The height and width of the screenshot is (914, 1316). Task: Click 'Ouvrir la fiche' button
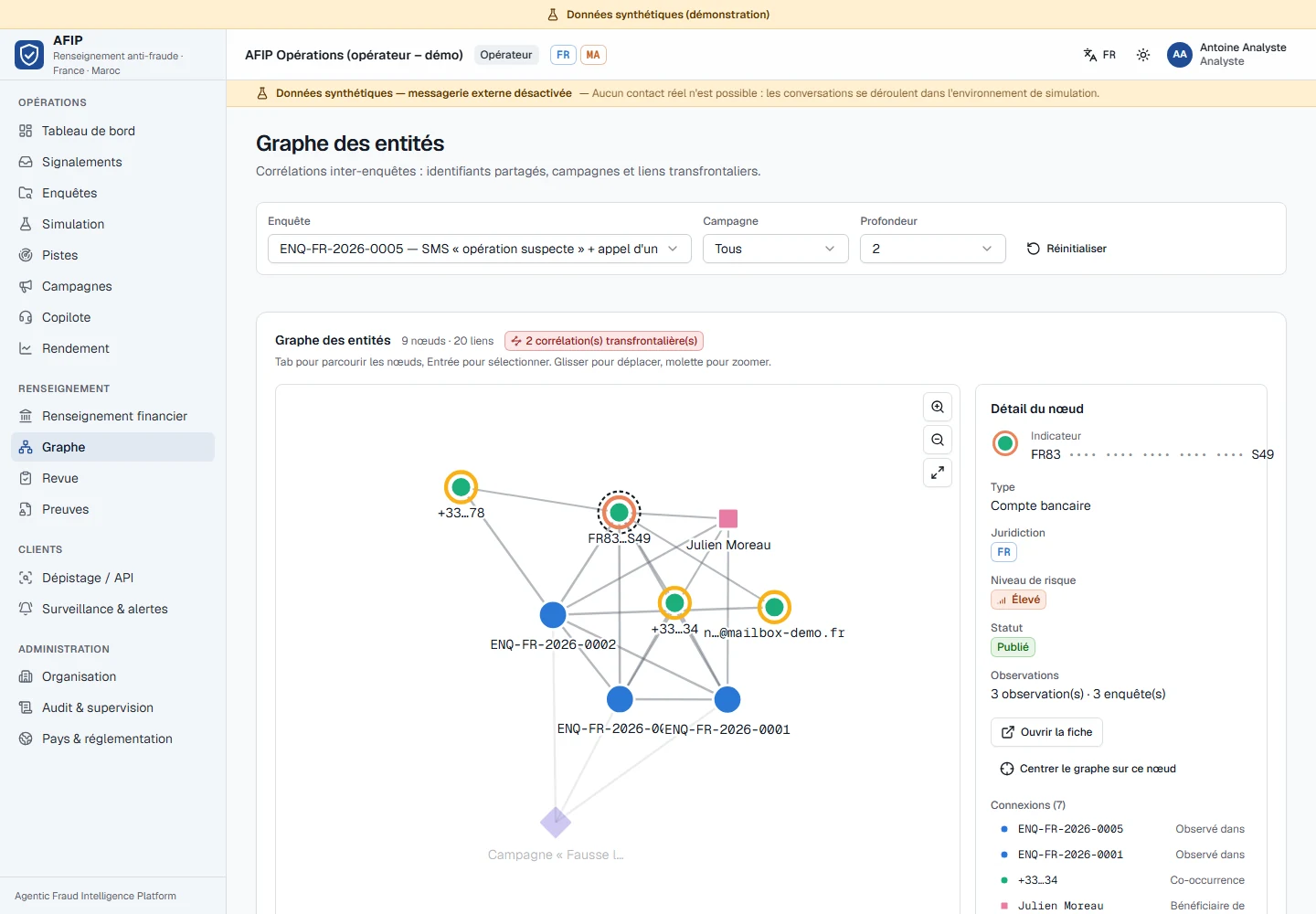click(1046, 732)
